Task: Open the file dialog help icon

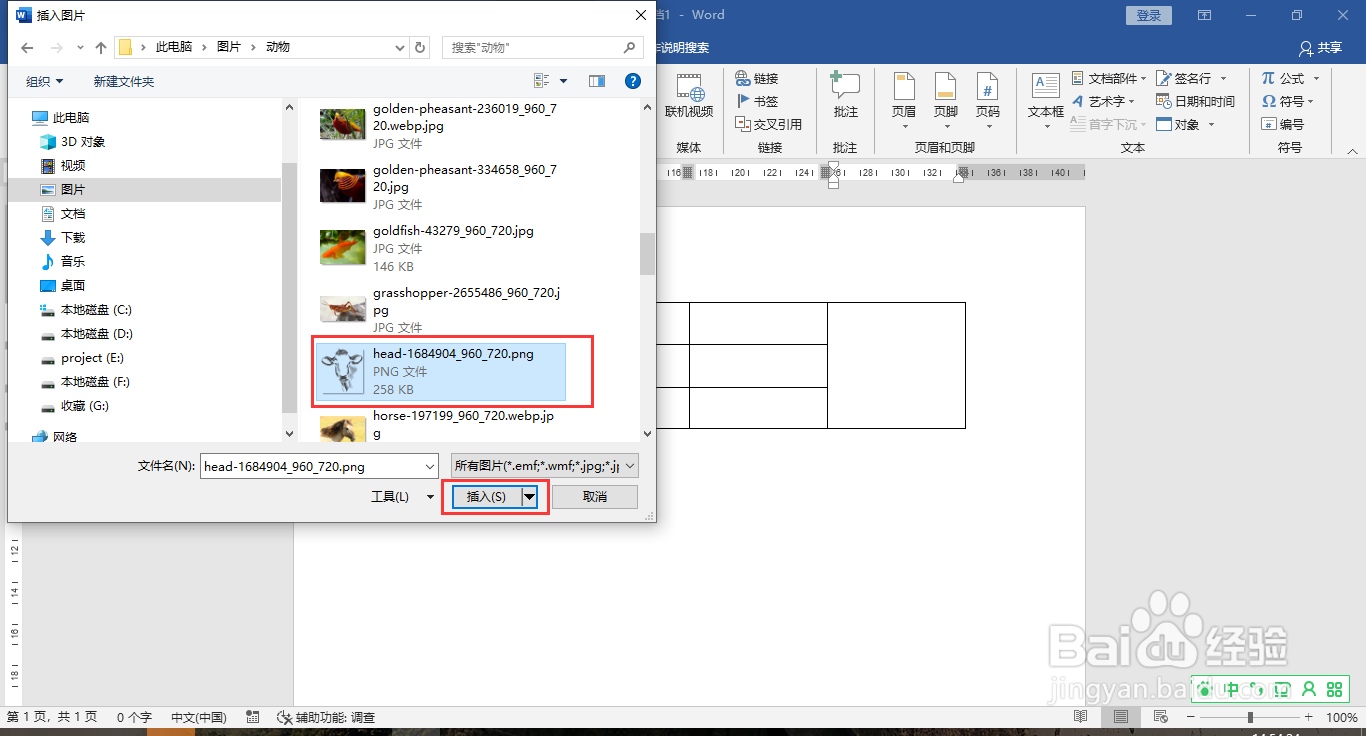Action: 632,81
